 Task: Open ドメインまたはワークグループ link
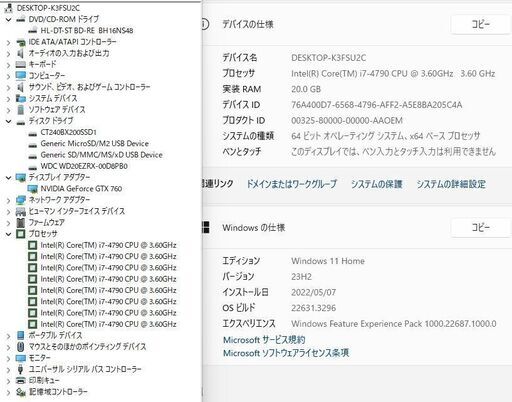coord(292,184)
